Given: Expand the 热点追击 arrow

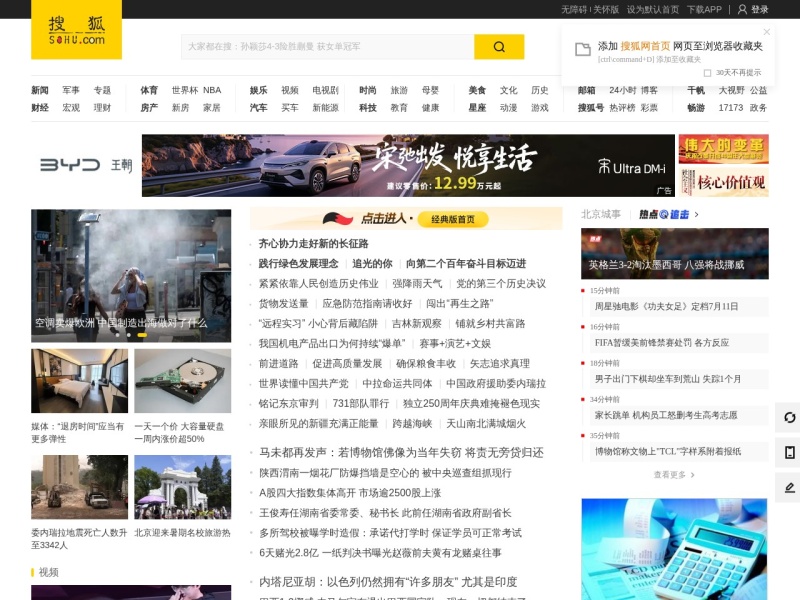Looking at the screenshot, I should (x=696, y=214).
